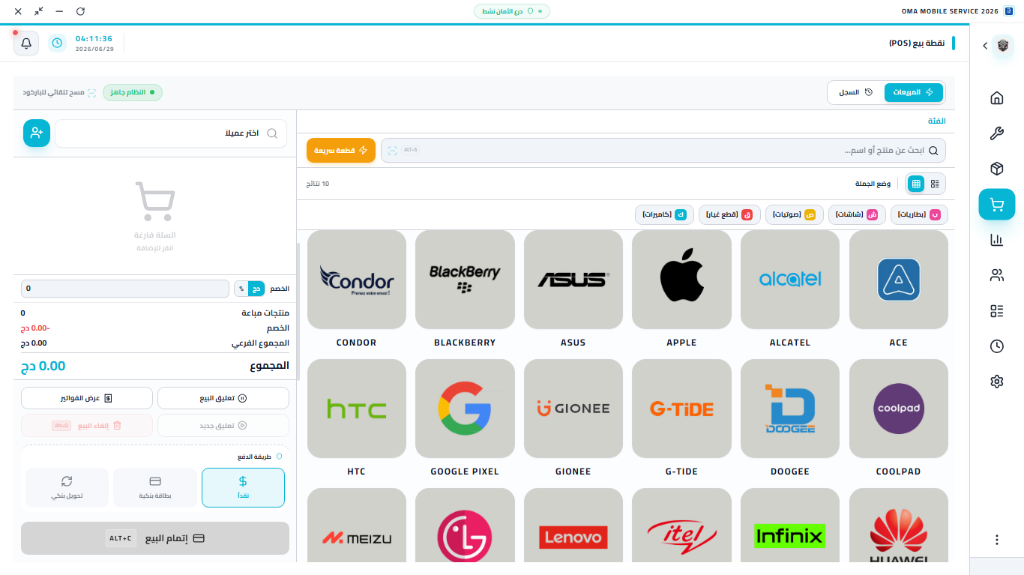
Task: Click the discount amount input field
Action: (125, 288)
